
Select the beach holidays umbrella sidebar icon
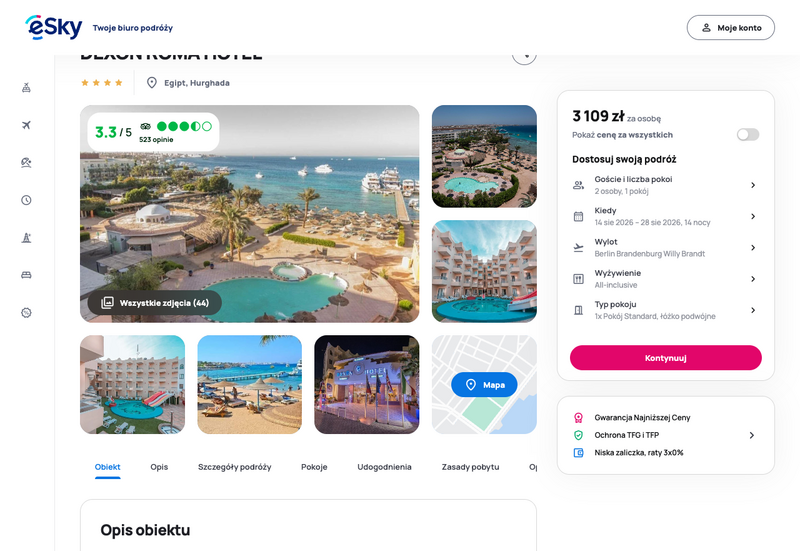27,163
